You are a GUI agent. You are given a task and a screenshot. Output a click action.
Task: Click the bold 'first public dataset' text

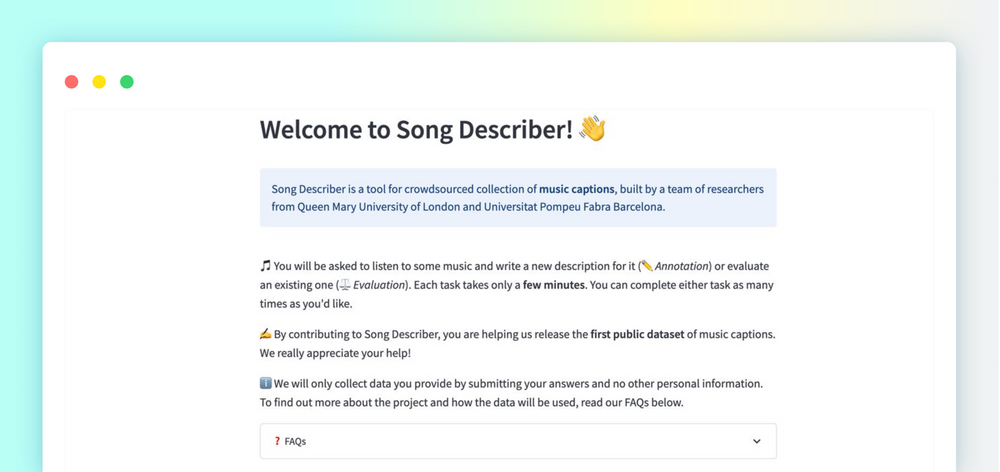coord(637,334)
